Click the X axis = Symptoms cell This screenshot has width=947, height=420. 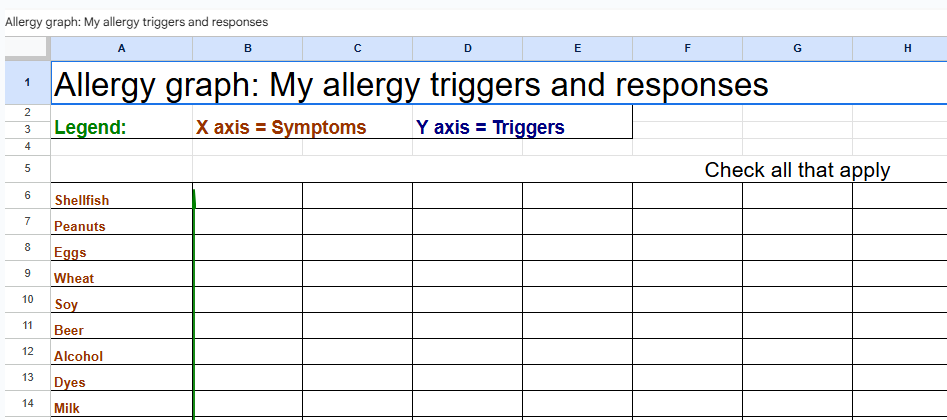coord(281,128)
